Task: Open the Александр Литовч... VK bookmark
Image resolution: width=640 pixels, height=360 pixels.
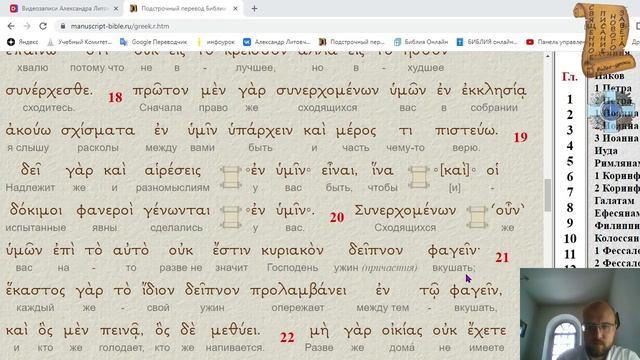Action: coord(277,42)
